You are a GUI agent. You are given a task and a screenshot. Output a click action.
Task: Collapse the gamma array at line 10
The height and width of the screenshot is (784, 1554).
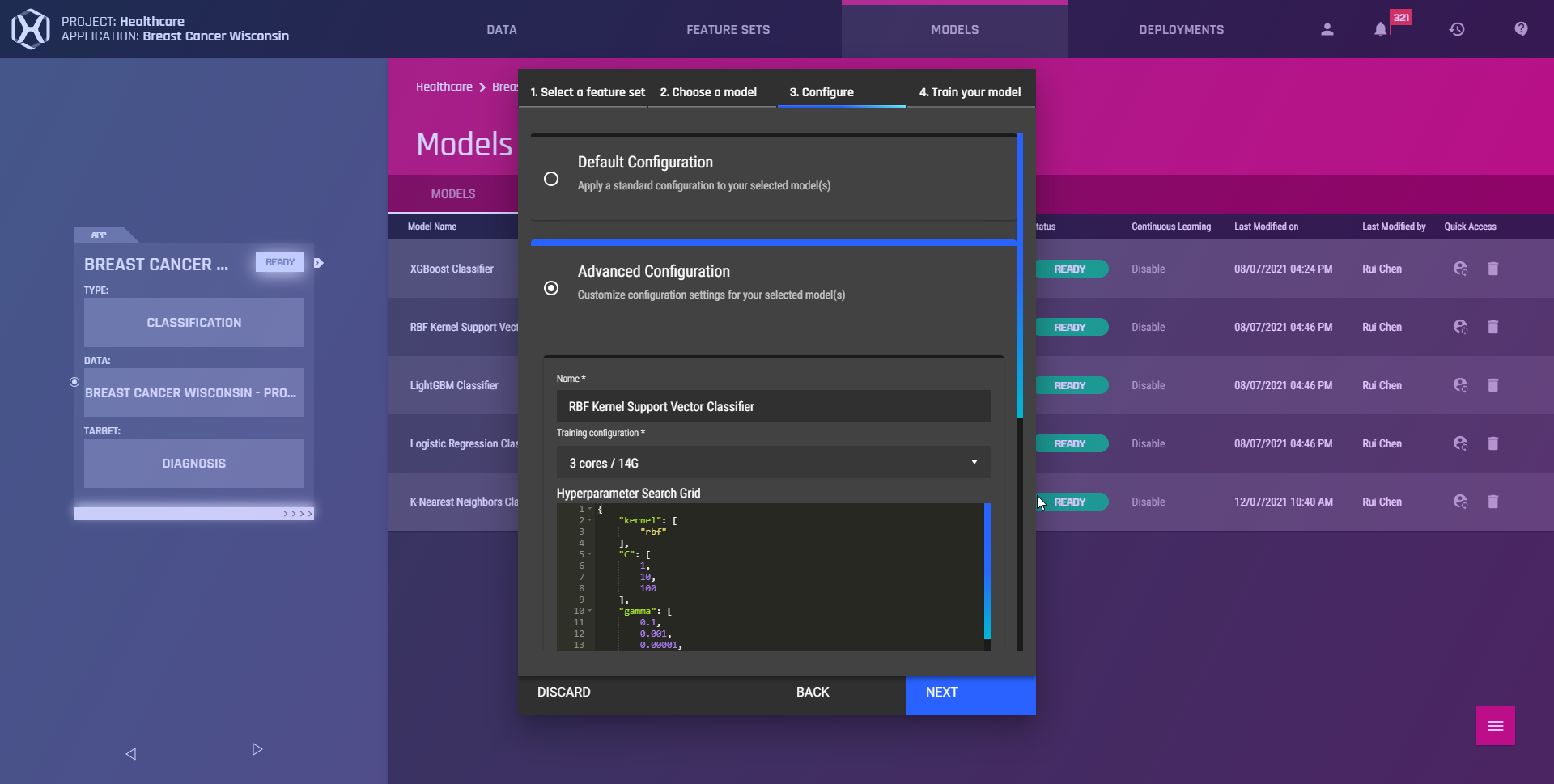(589, 611)
